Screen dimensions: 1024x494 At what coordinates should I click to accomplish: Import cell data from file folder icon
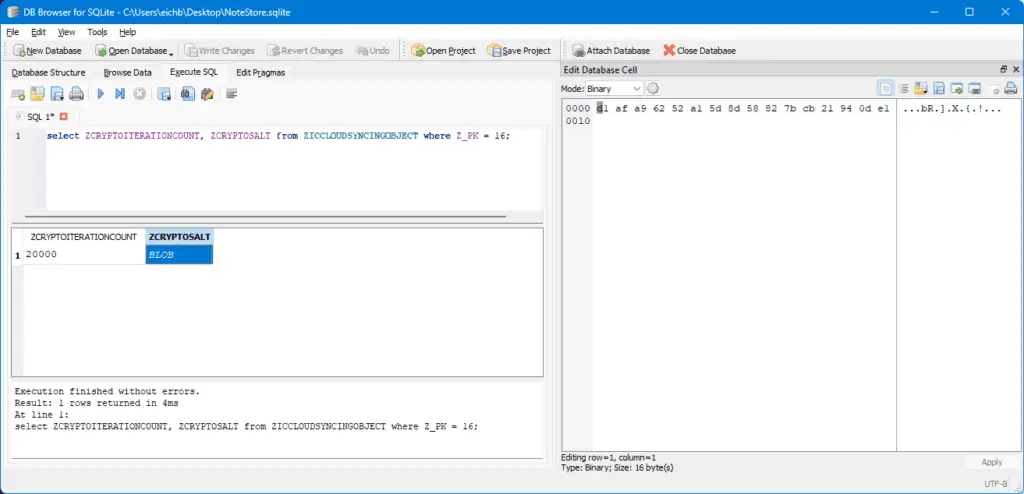(921, 88)
